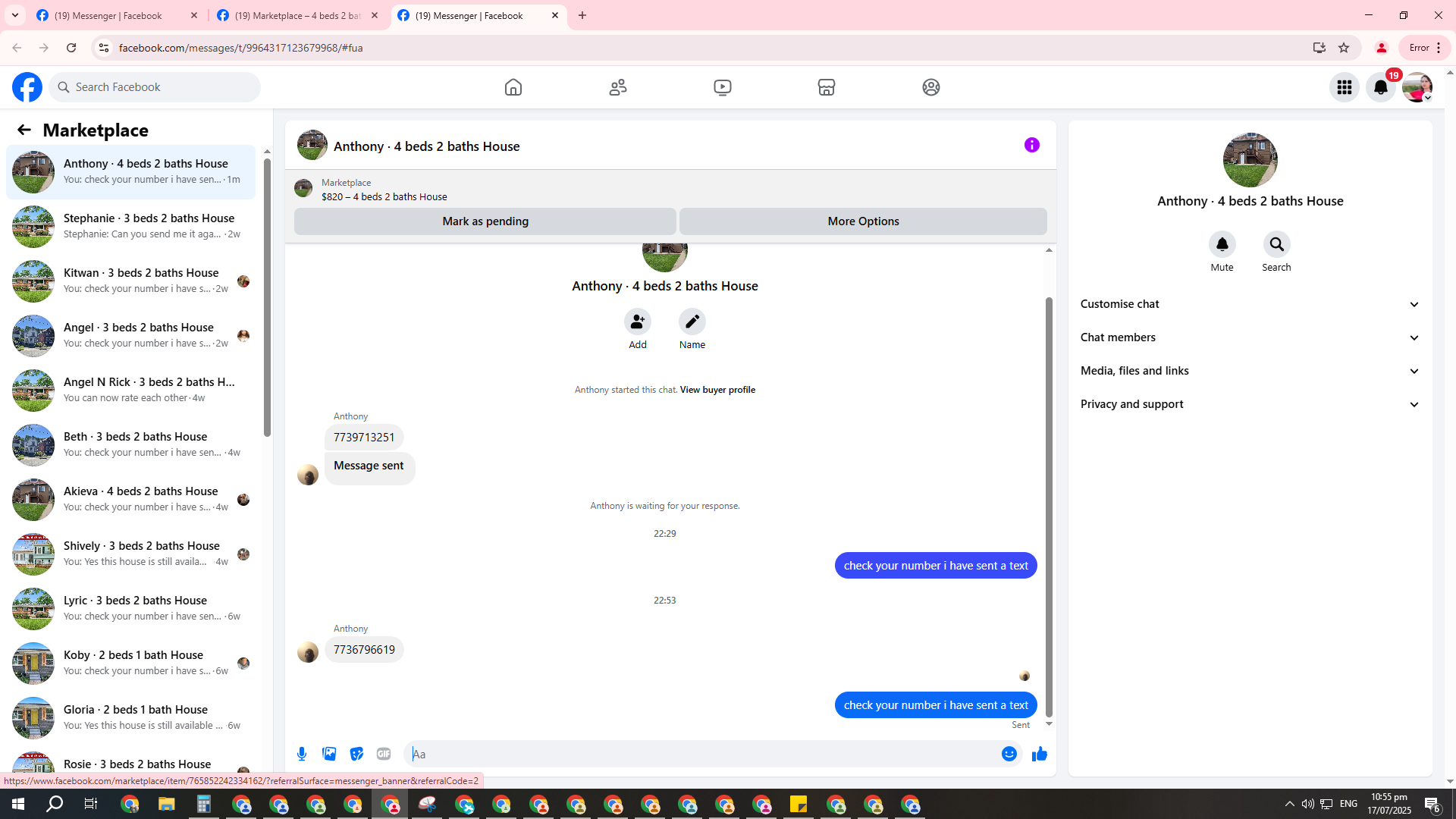Click Anthony's listing photo in right panel
Image resolution: width=1456 pixels, height=819 pixels.
[1250, 160]
